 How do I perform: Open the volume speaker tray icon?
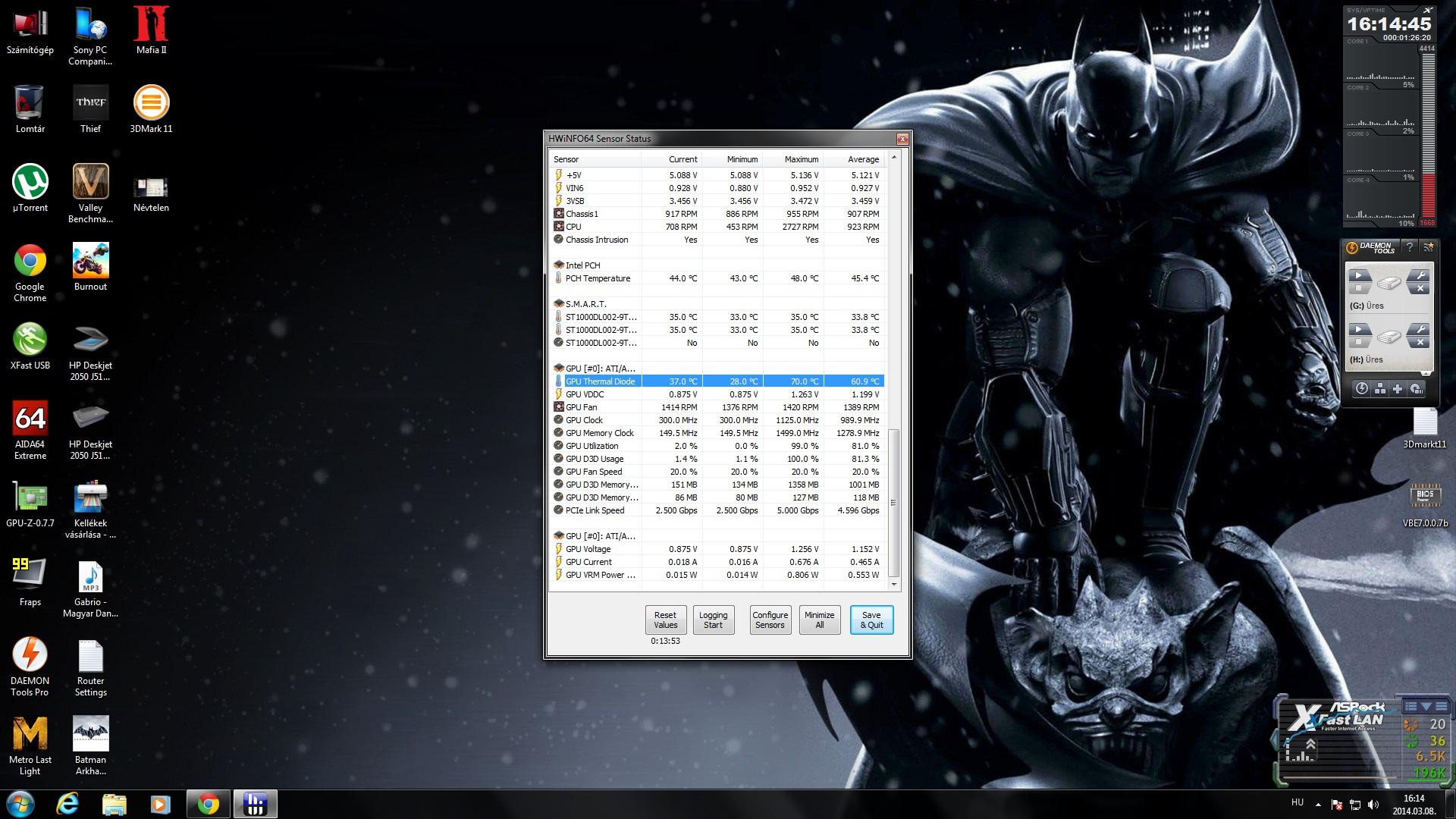pos(1373,805)
